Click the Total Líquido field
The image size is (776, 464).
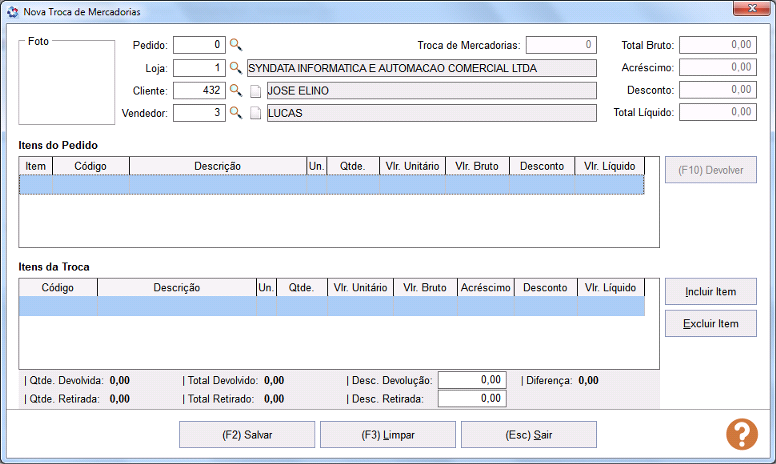tap(718, 112)
